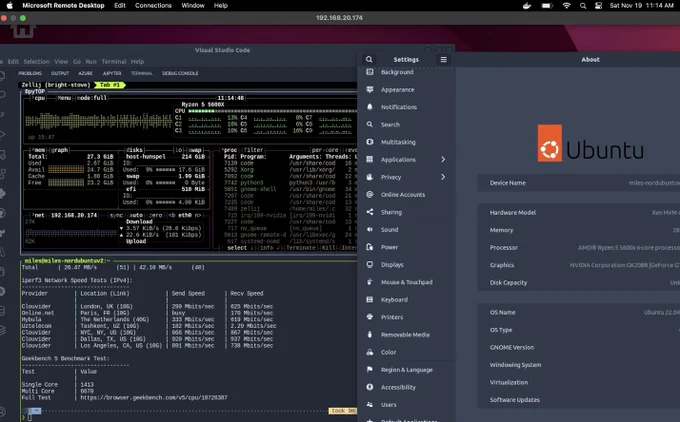The image size is (680, 422).
Task: Open VS Code Run menu
Action: click(x=91, y=62)
